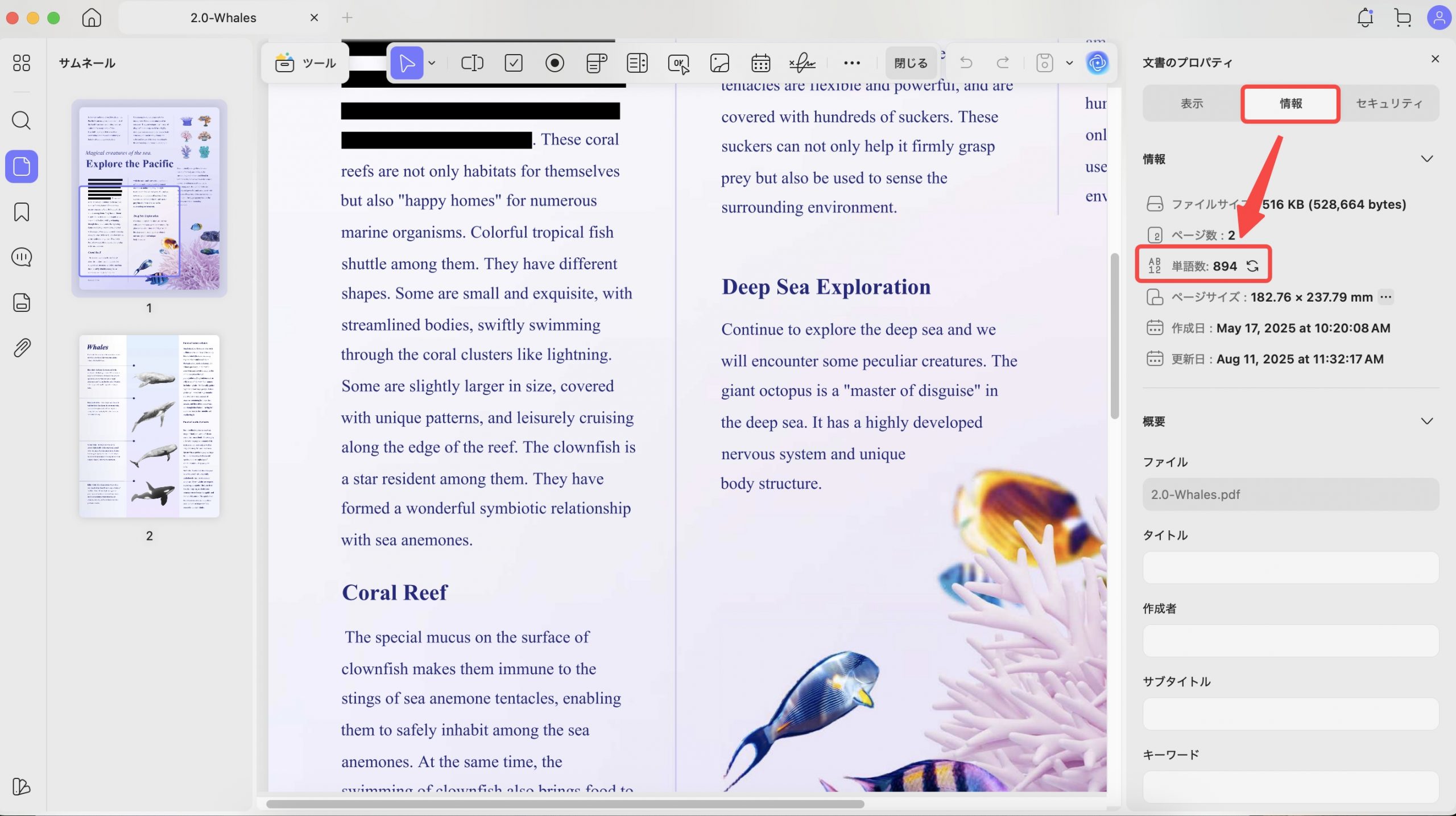Refresh the word count 894

click(x=1252, y=266)
